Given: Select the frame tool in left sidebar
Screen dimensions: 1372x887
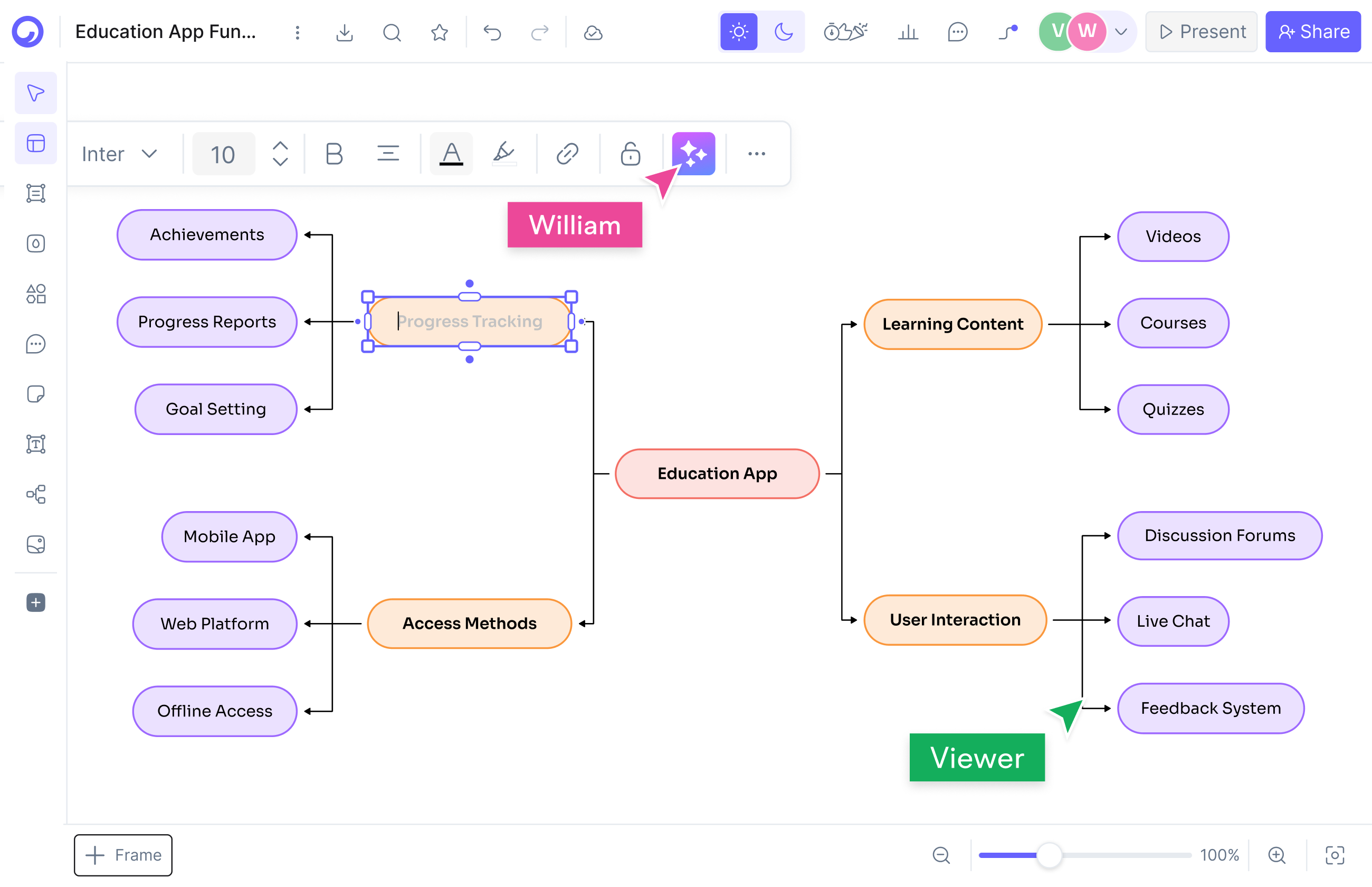Looking at the screenshot, I should click(x=36, y=194).
